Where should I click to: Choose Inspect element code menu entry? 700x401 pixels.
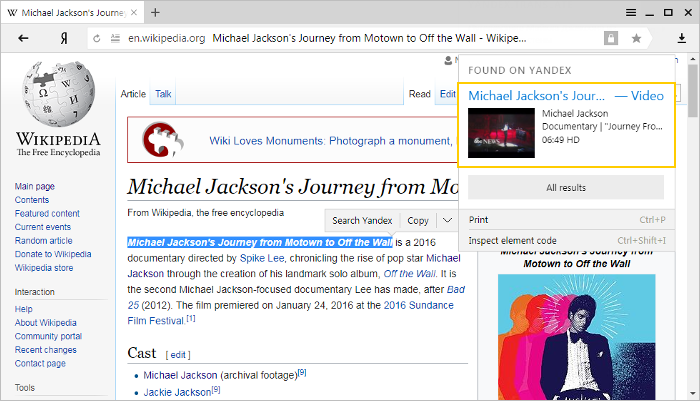click(567, 241)
